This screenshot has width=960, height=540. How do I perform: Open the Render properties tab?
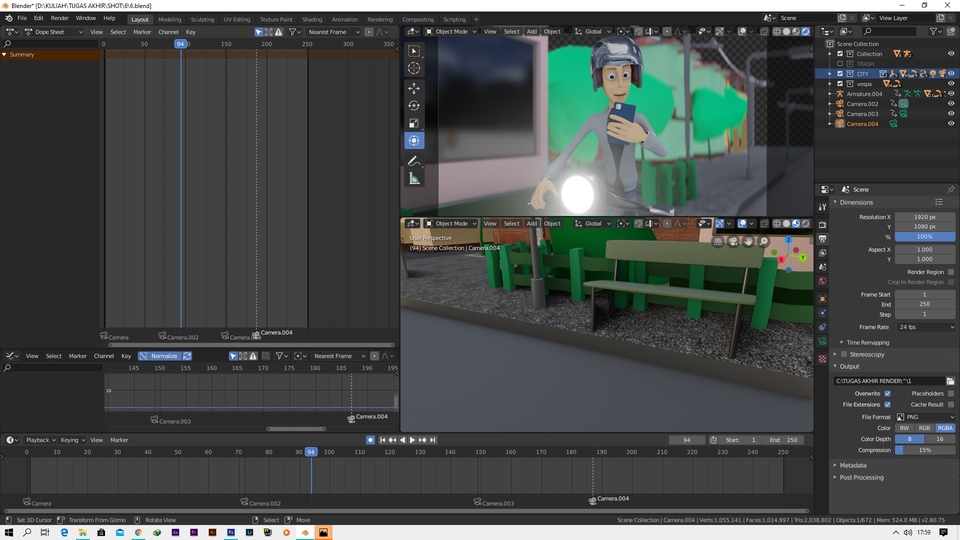click(x=822, y=225)
